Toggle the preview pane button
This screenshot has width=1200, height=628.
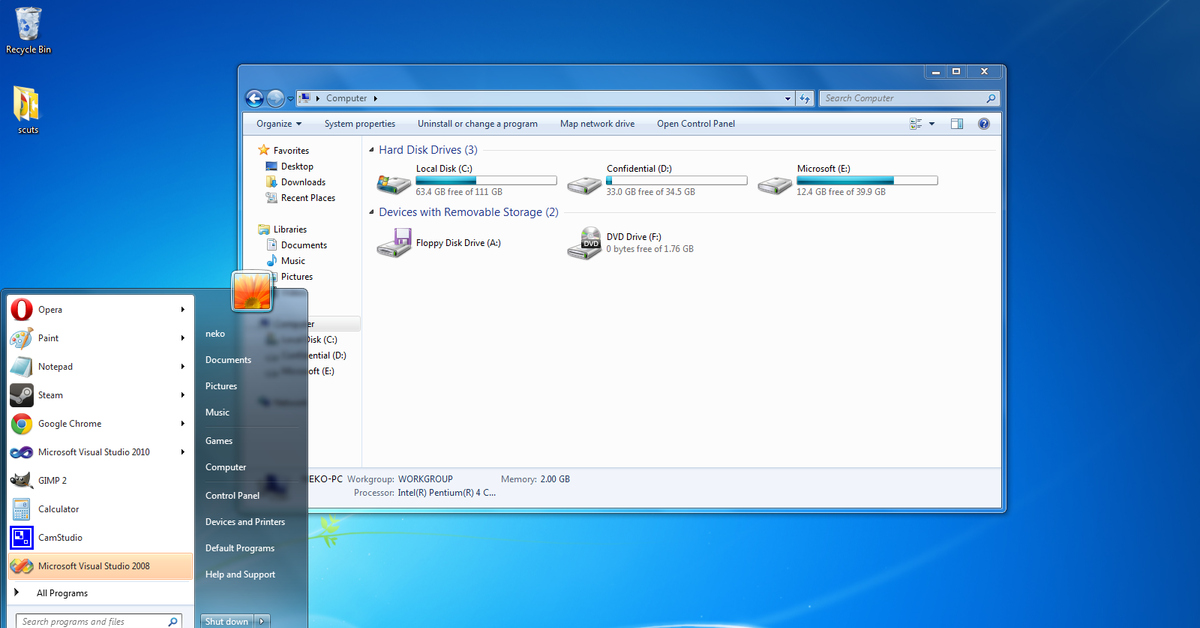tap(957, 124)
